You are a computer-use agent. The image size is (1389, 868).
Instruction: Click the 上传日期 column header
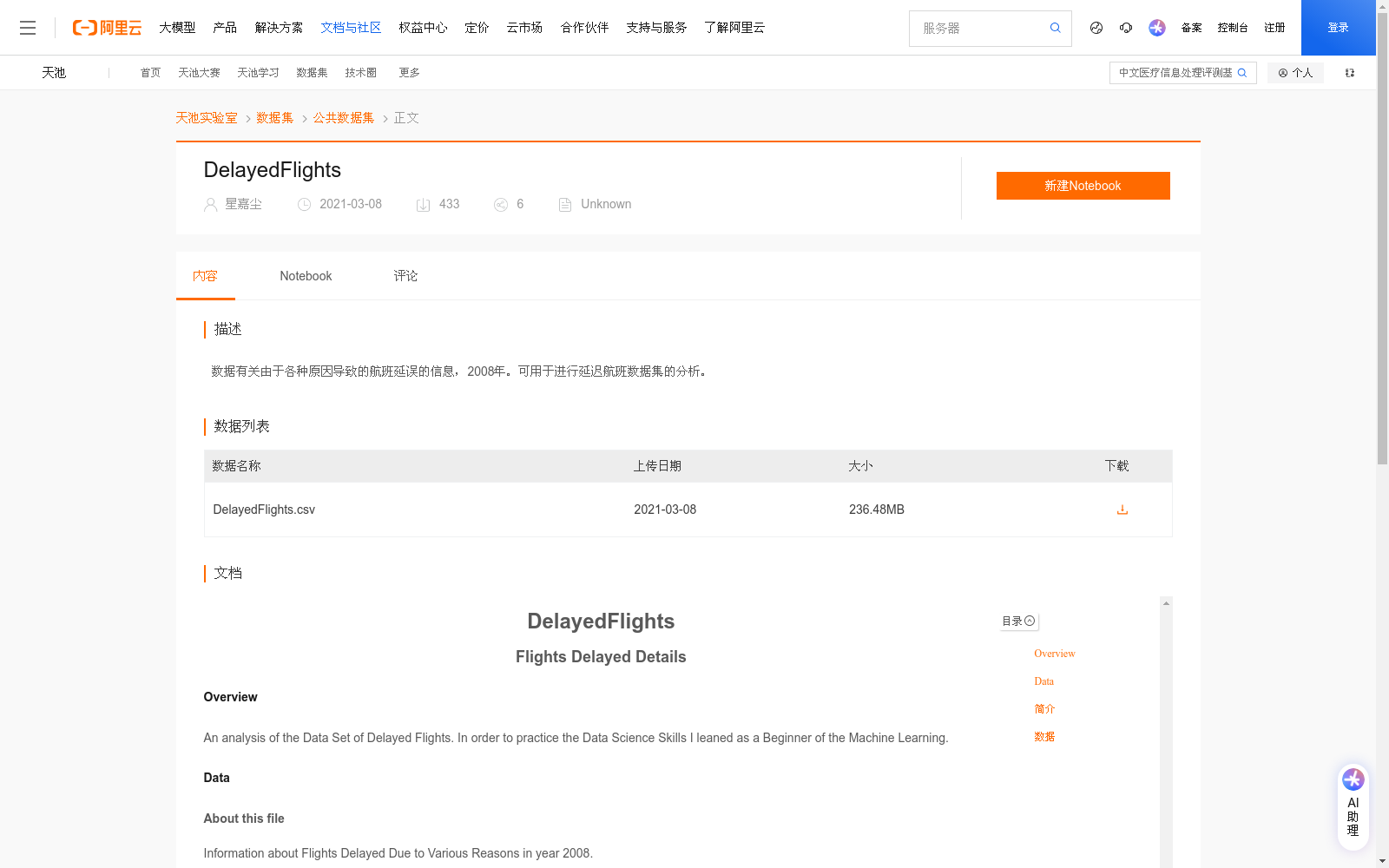[657, 466]
